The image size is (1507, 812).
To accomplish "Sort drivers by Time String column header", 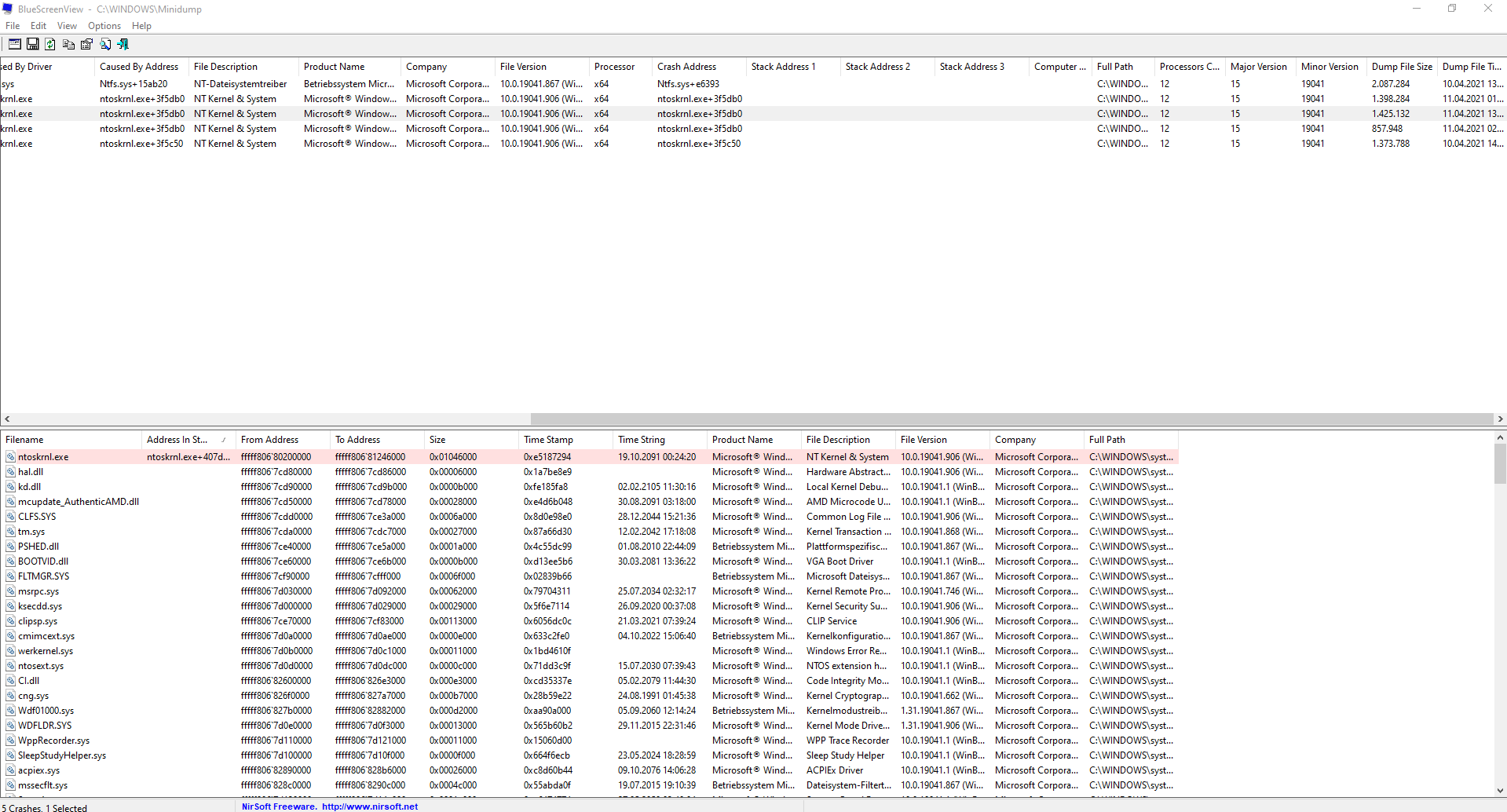I will (660, 440).
